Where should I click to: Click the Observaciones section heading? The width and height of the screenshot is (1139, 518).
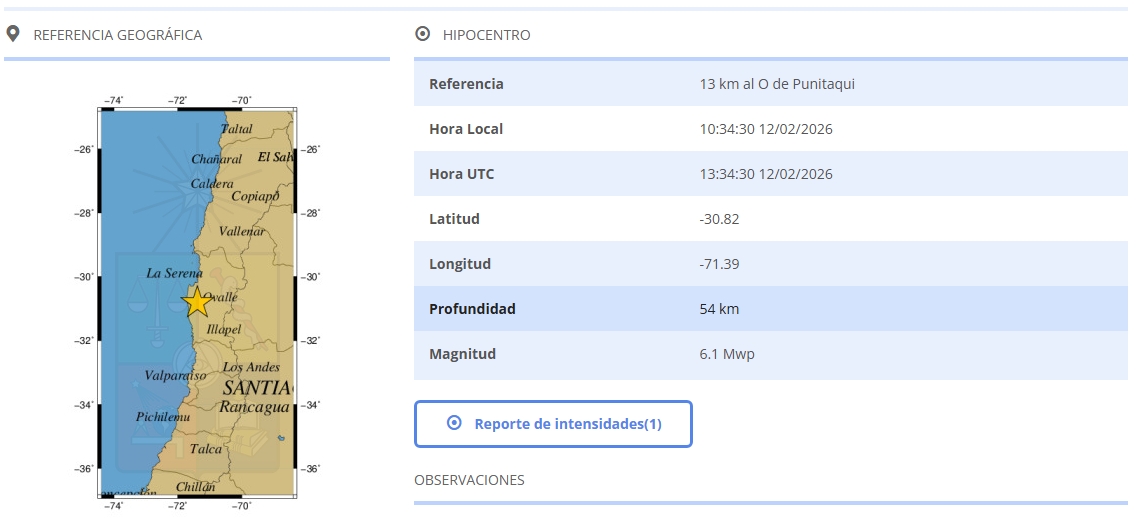point(469,480)
